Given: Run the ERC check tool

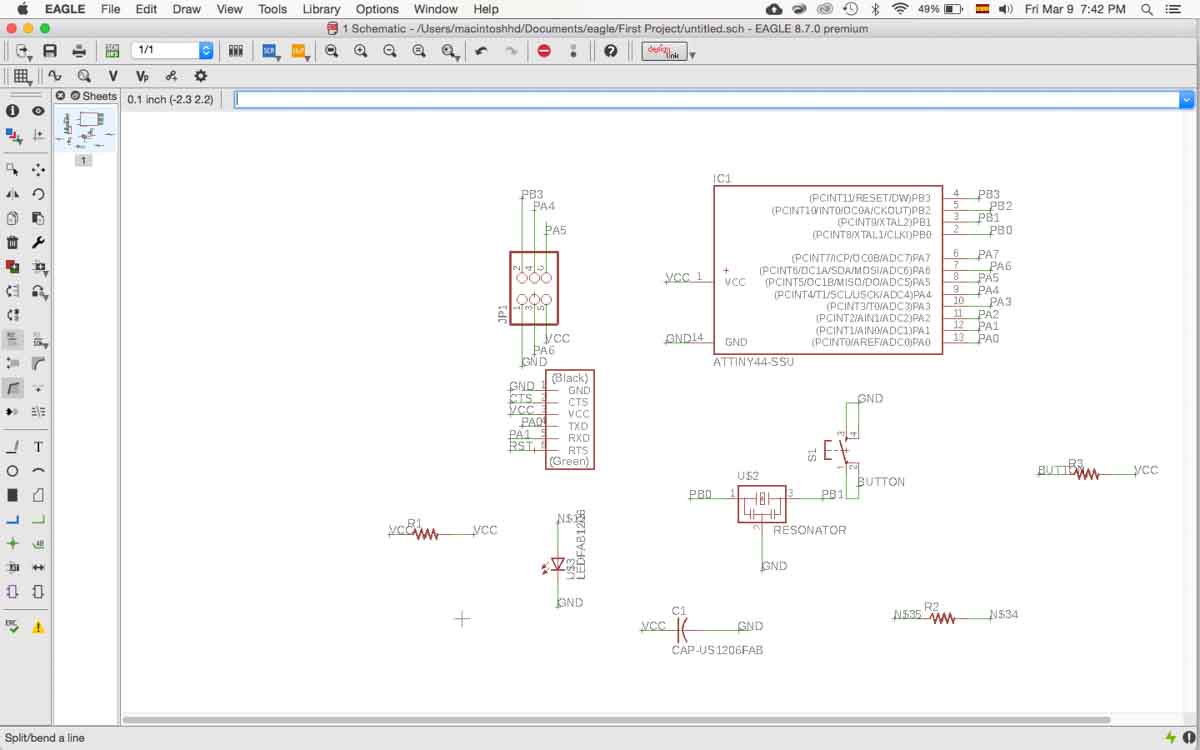Looking at the screenshot, I should pyautogui.click(x=12, y=627).
